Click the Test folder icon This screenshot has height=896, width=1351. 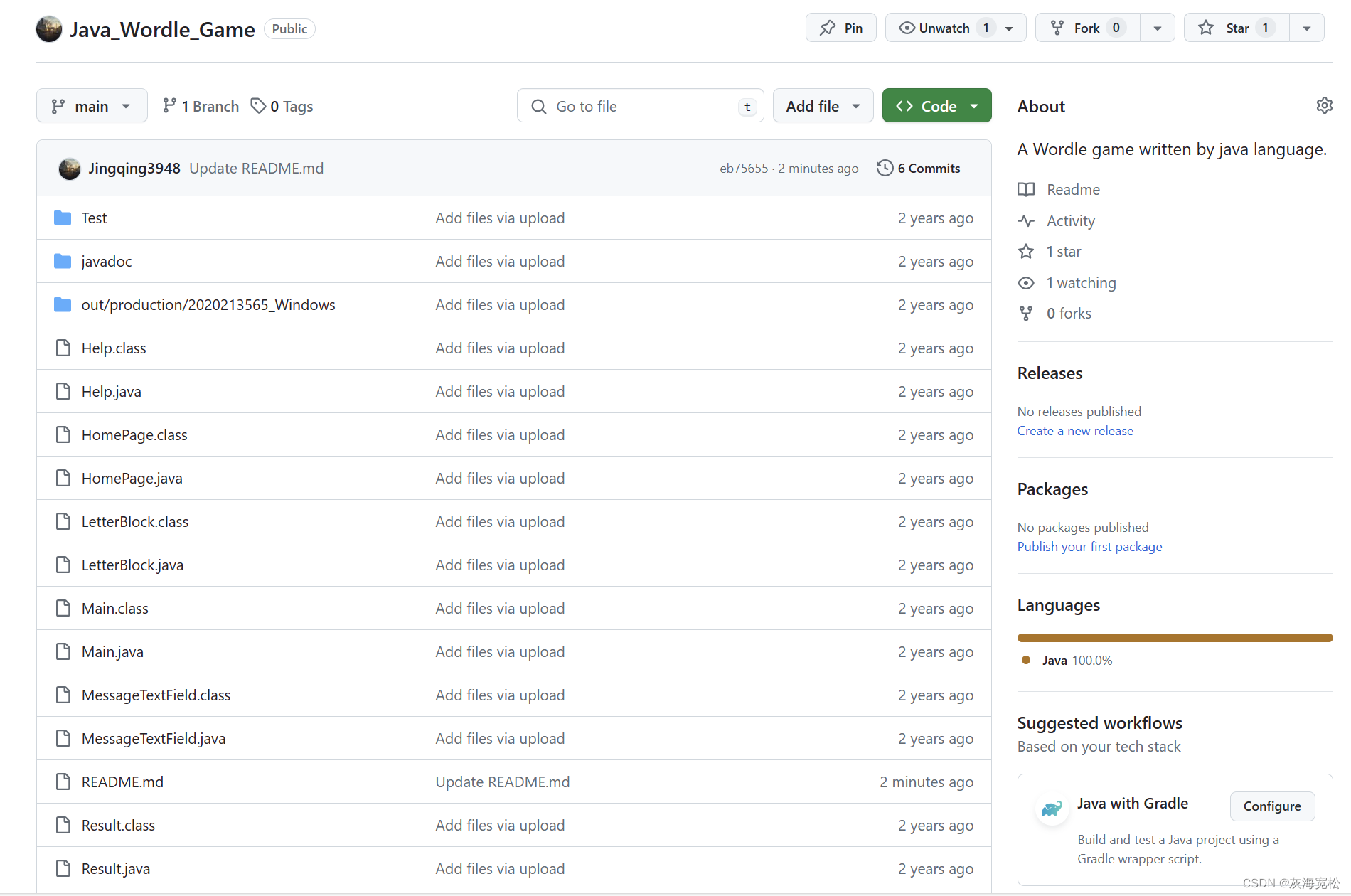click(x=63, y=218)
